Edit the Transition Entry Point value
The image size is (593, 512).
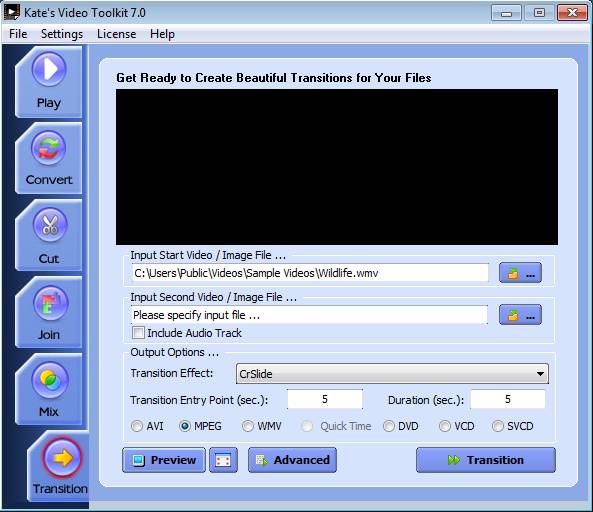point(325,399)
